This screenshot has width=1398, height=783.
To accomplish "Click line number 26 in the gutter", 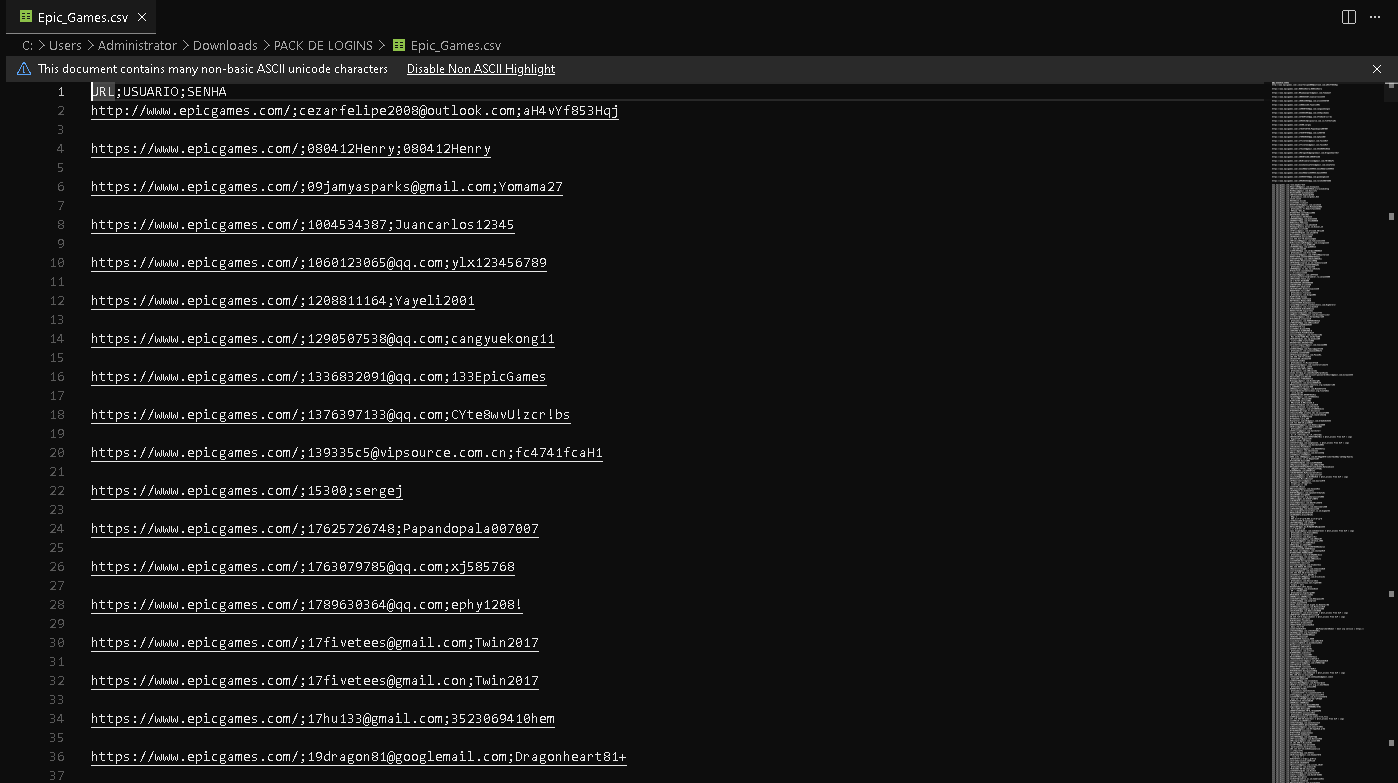I will coord(57,567).
